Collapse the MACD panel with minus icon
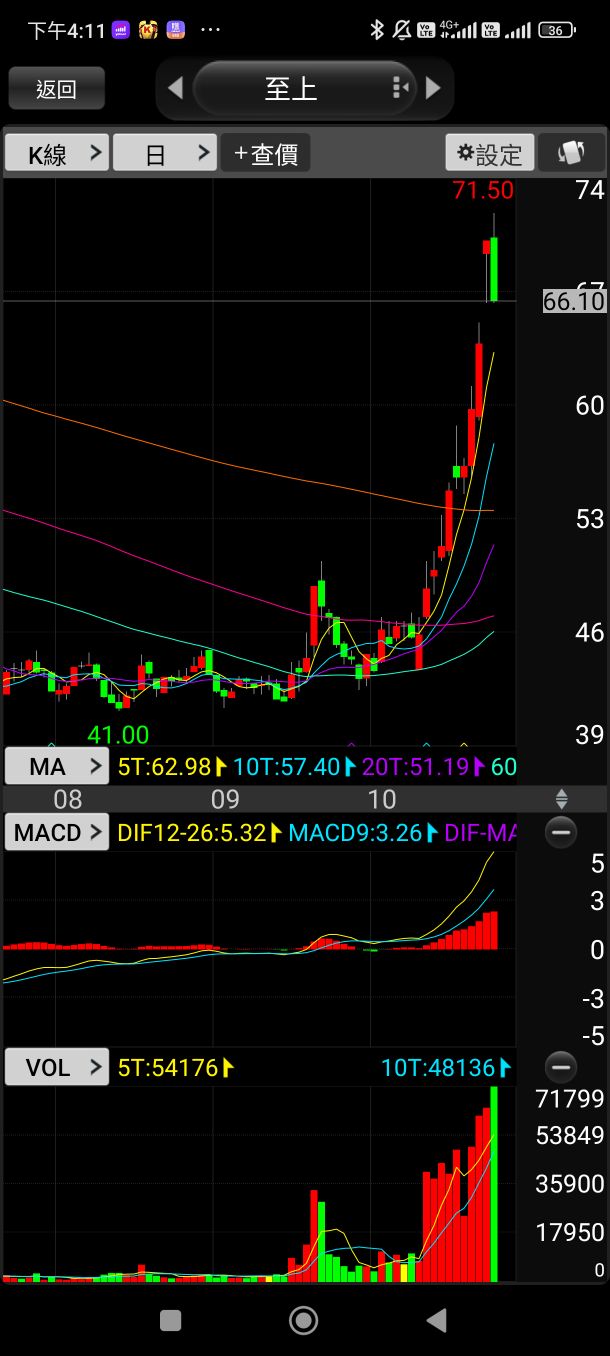Screen dimensions: 610x1356 [x=561, y=832]
